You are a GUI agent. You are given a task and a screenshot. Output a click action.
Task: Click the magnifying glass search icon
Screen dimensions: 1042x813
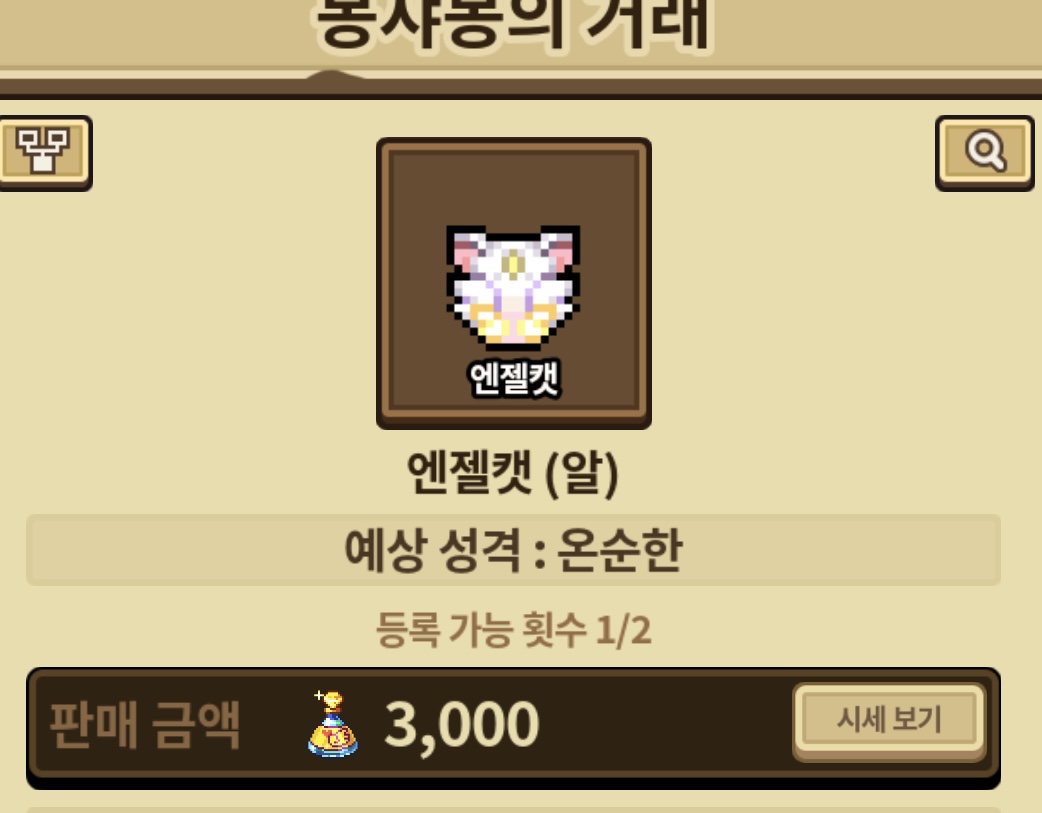tap(985, 152)
